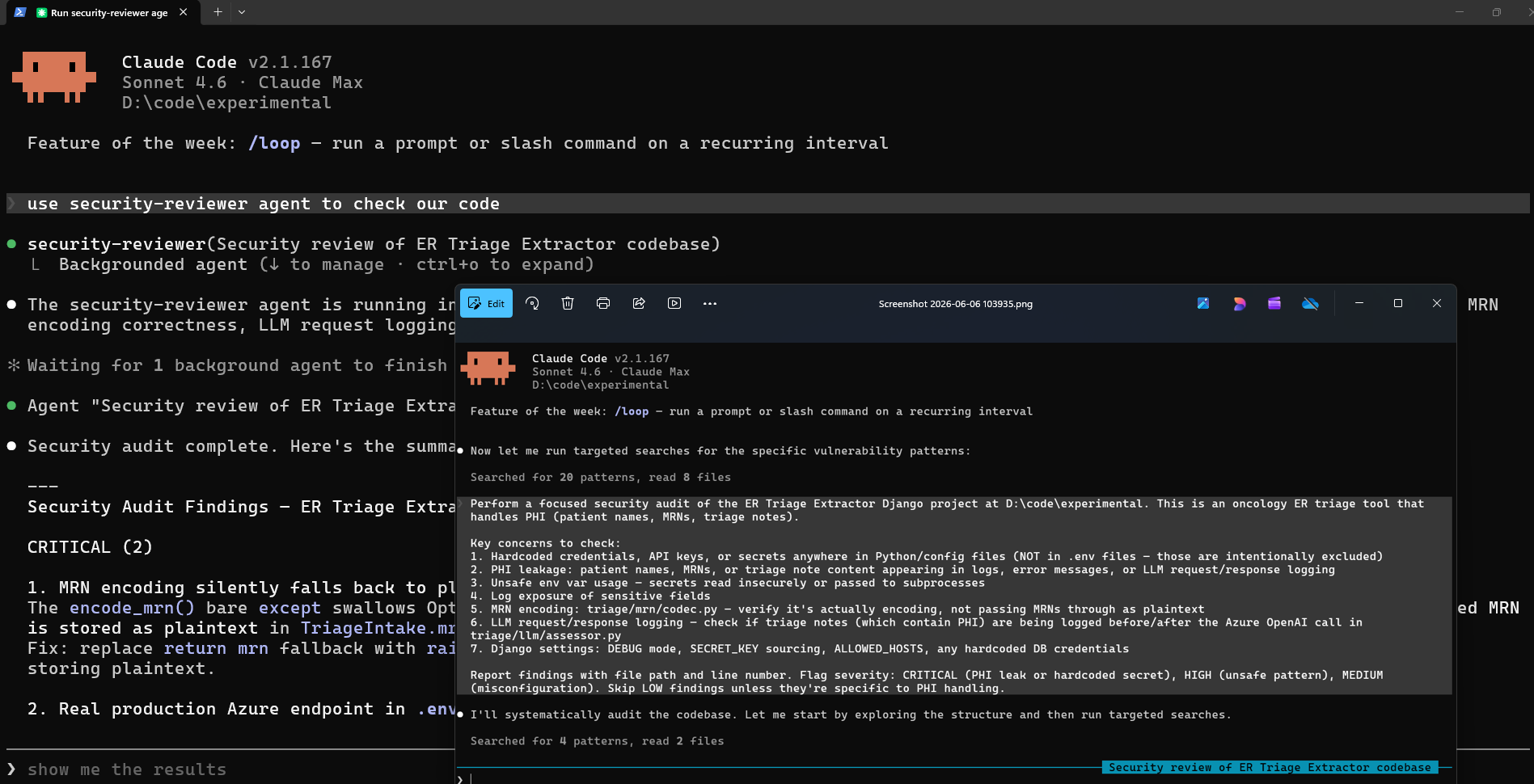1534x784 pixels.
Task: Click the file name 'Screenshot 2026-06-06 103935.png'
Action: coord(955,304)
